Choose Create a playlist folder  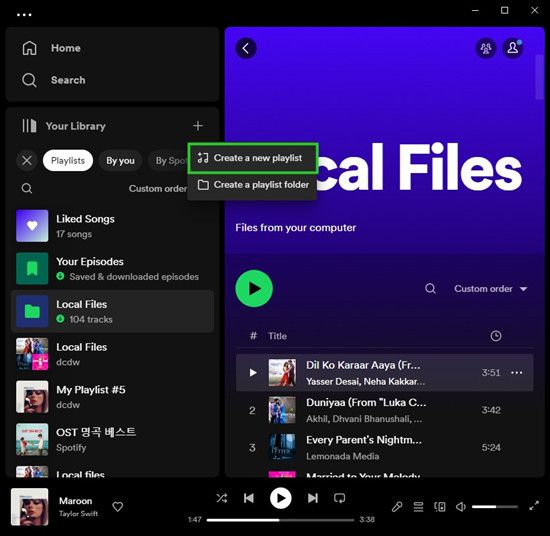coord(253,185)
